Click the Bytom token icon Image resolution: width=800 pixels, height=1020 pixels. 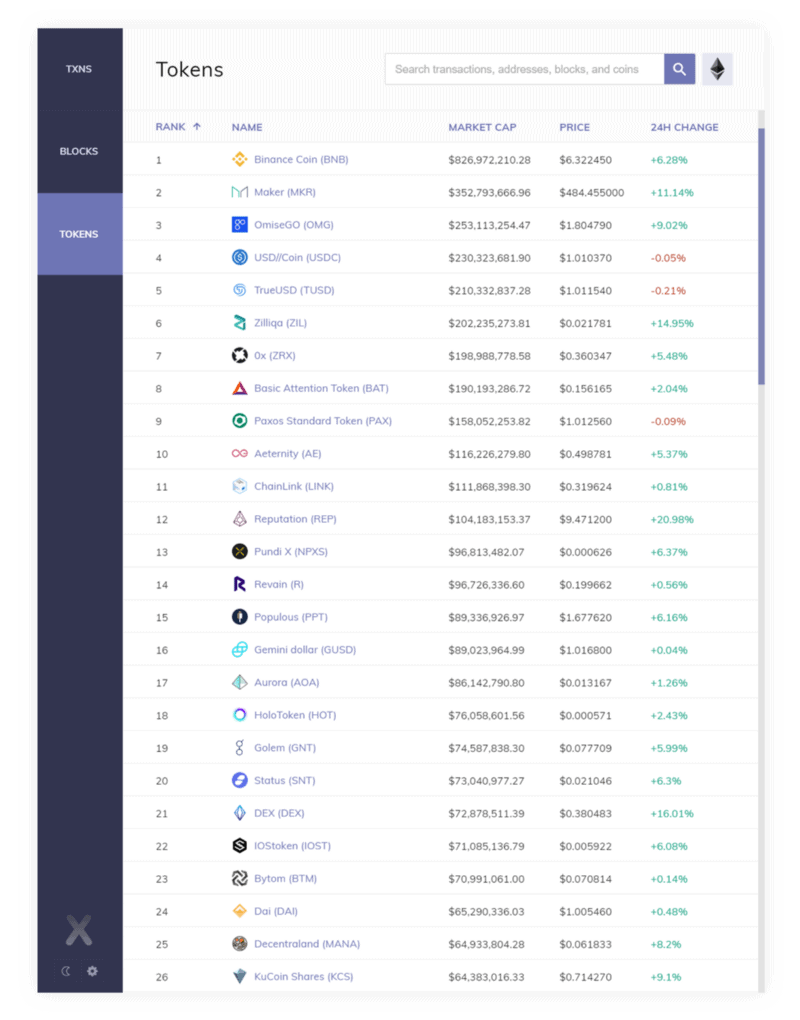(239, 878)
